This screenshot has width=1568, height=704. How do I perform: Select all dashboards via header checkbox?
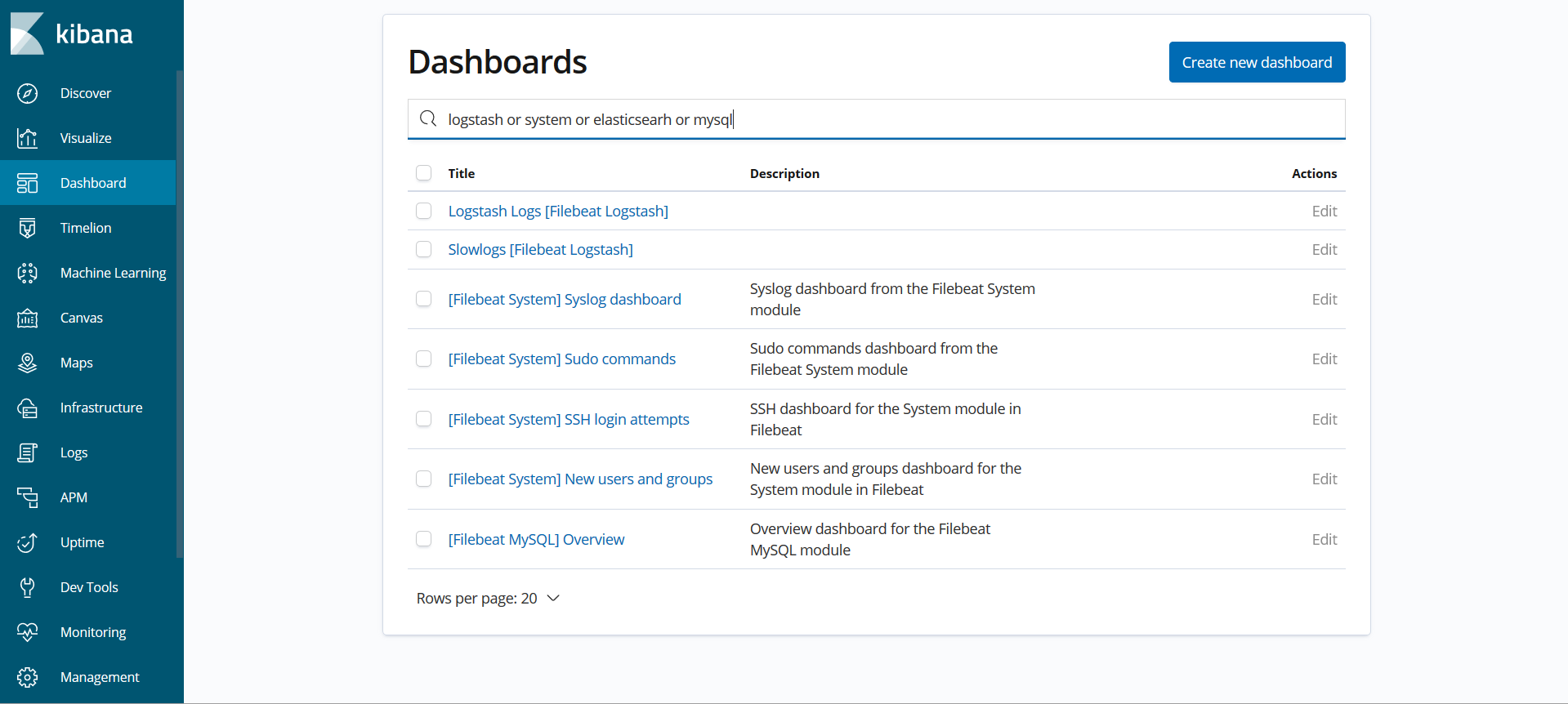(424, 173)
